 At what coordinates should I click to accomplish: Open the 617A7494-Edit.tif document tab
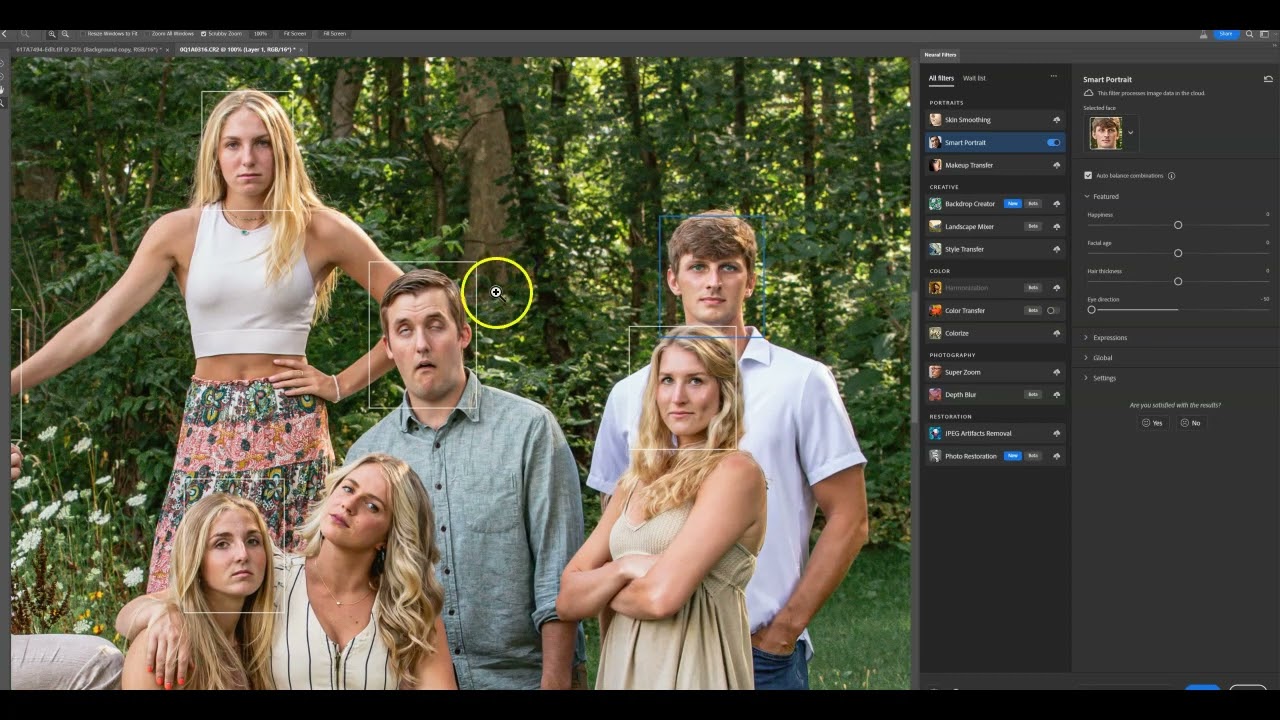(x=87, y=48)
